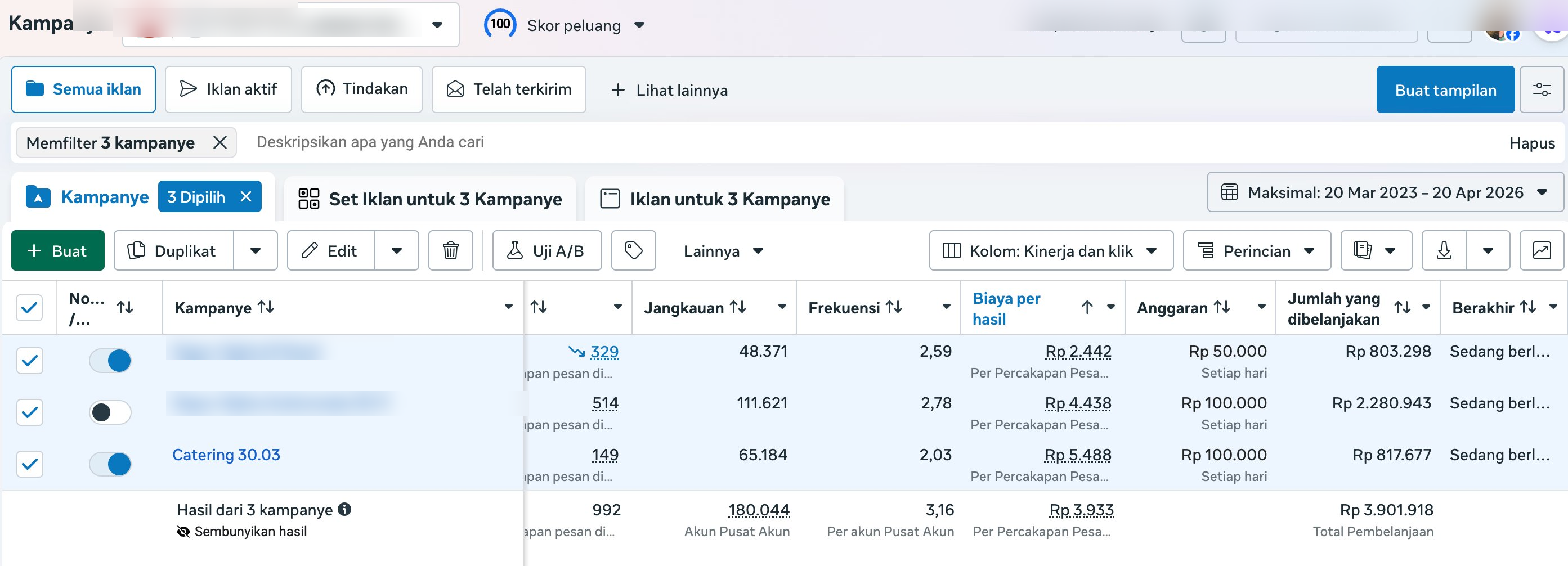Sort by Jumlah yang dibelanjakan arrows

tap(1403, 307)
